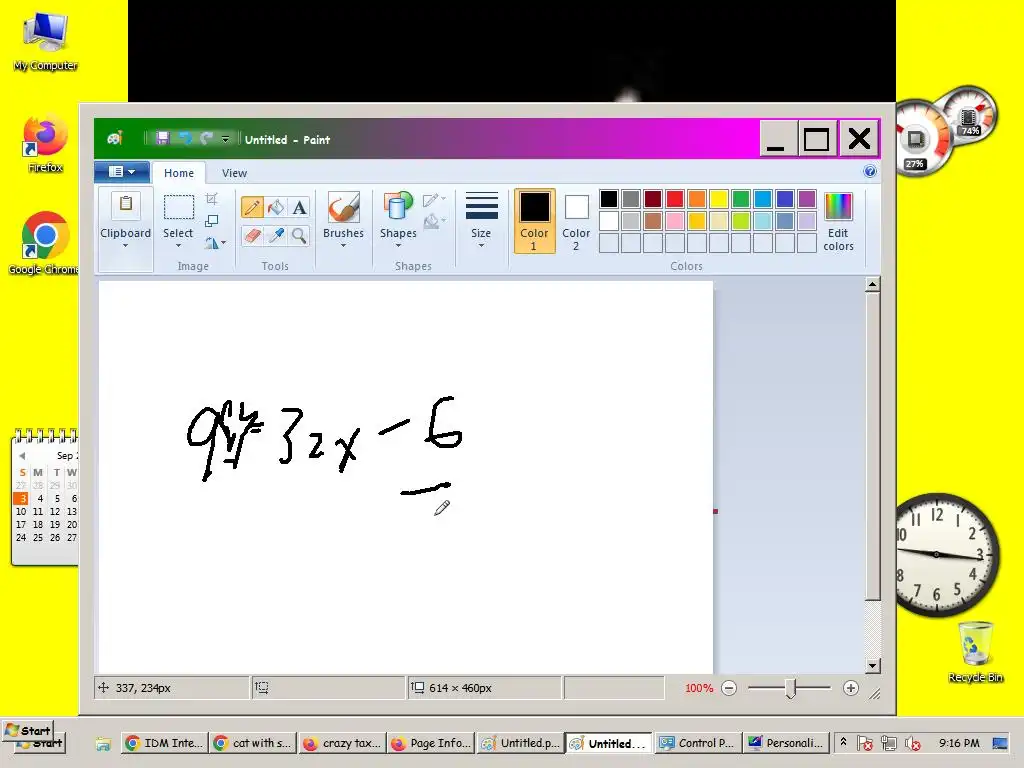This screenshot has height=768, width=1024.
Task: Switch to the View ribbon tab
Action: click(x=234, y=173)
